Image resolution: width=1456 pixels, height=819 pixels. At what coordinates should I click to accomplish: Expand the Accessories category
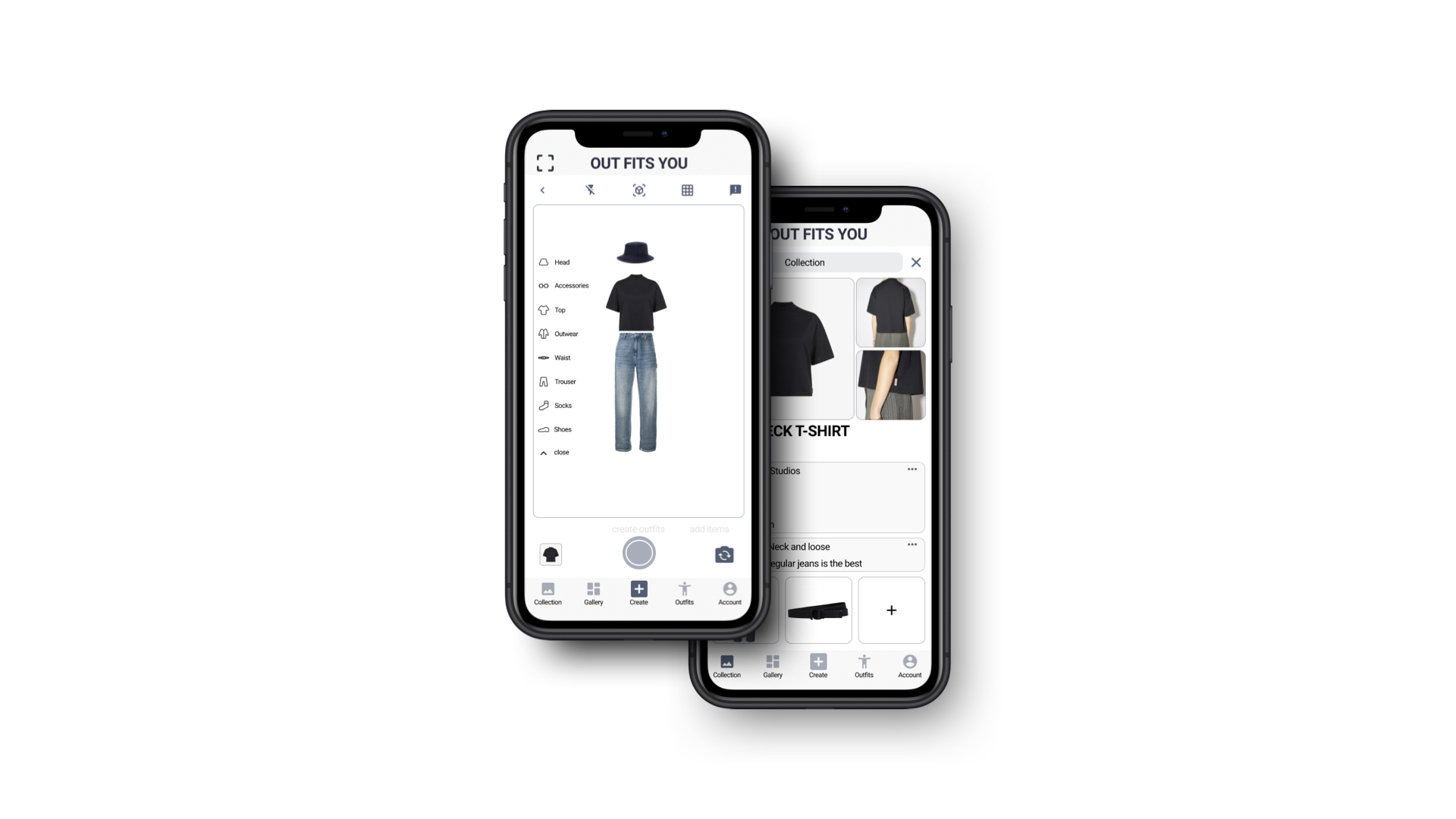pyautogui.click(x=564, y=285)
